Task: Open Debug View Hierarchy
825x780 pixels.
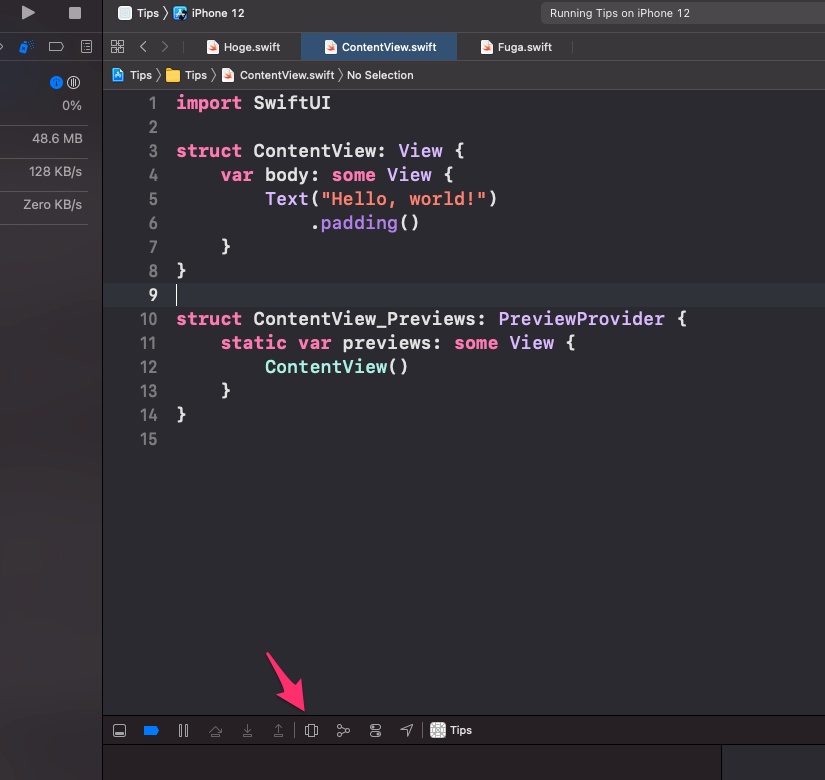Action: 311,731
